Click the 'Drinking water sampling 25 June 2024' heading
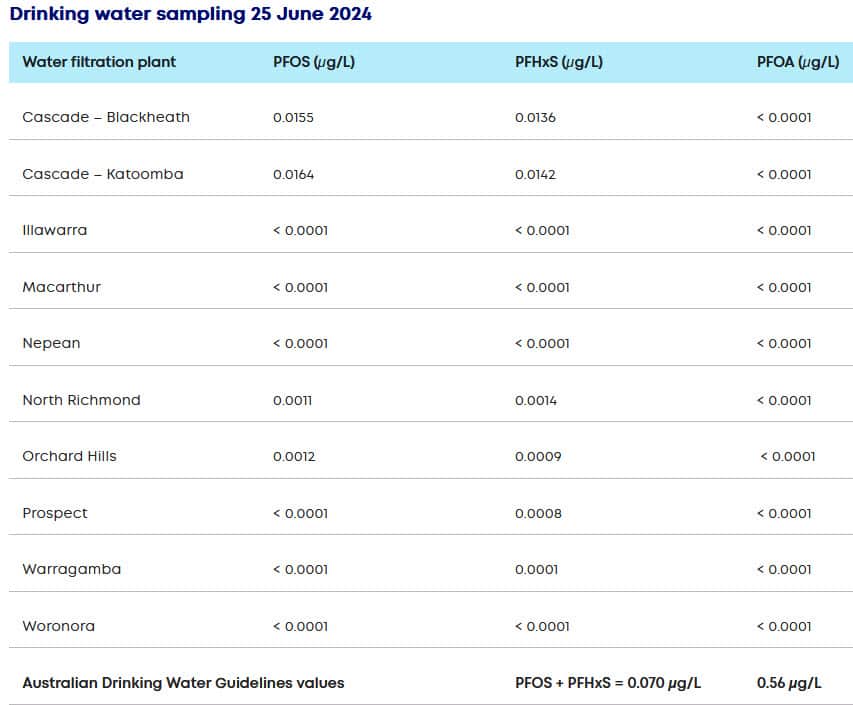This screenshot has height=705, width=853. [190, 15]
